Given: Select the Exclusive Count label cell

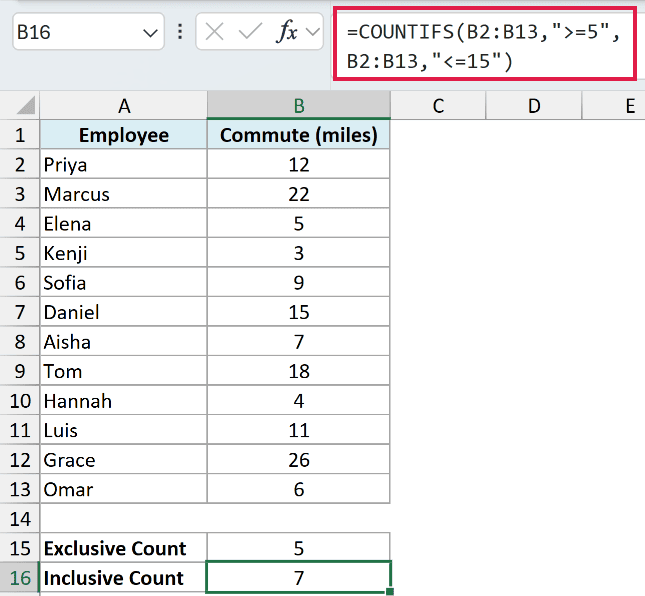Looking at the screenshot, I should 124,548.
